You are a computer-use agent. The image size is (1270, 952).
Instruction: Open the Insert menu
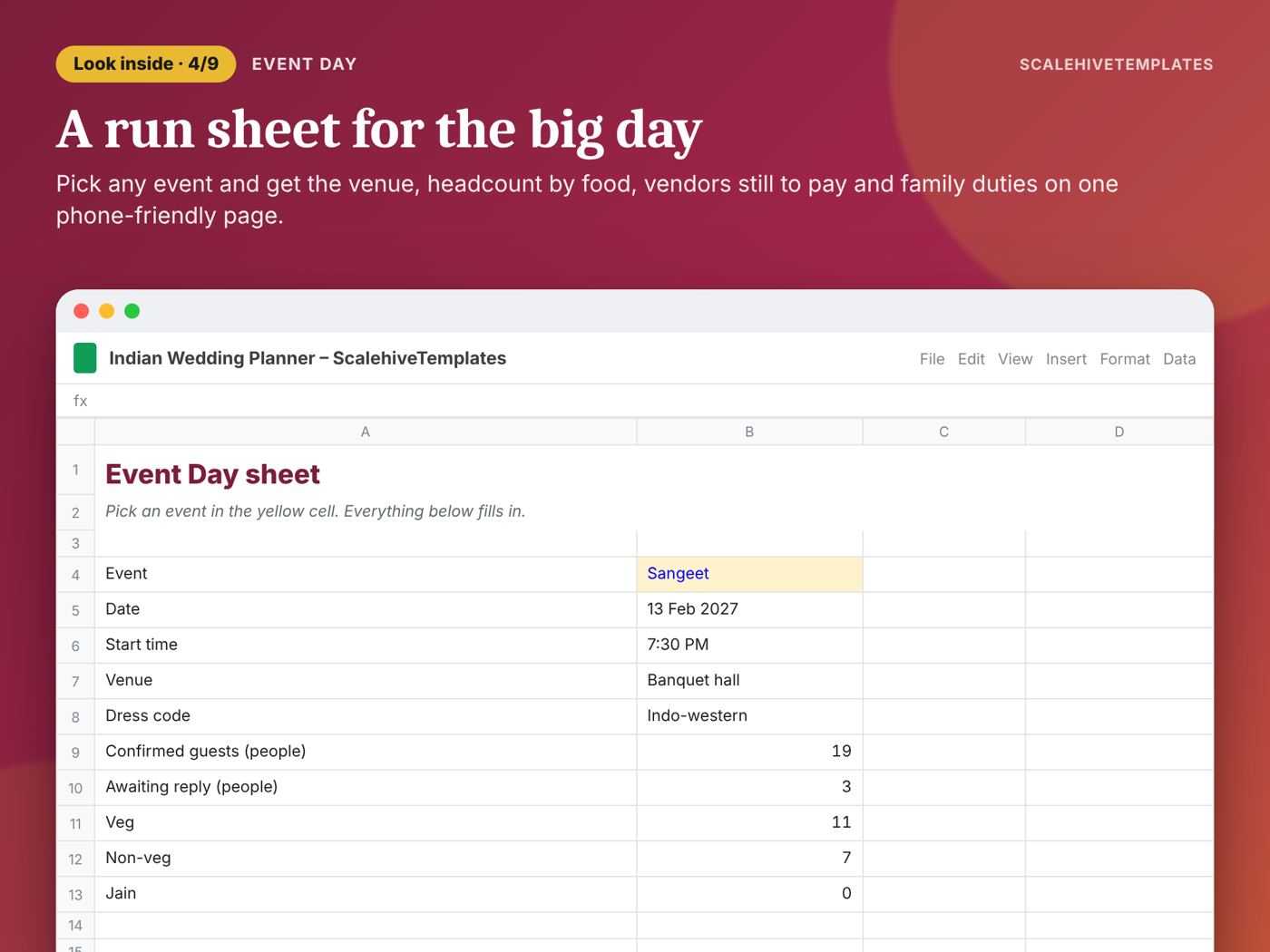click(x=1066, y=359)
